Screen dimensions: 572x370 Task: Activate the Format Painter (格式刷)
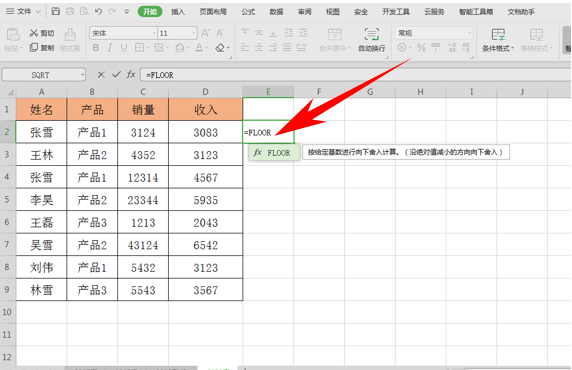click(70, 40)
